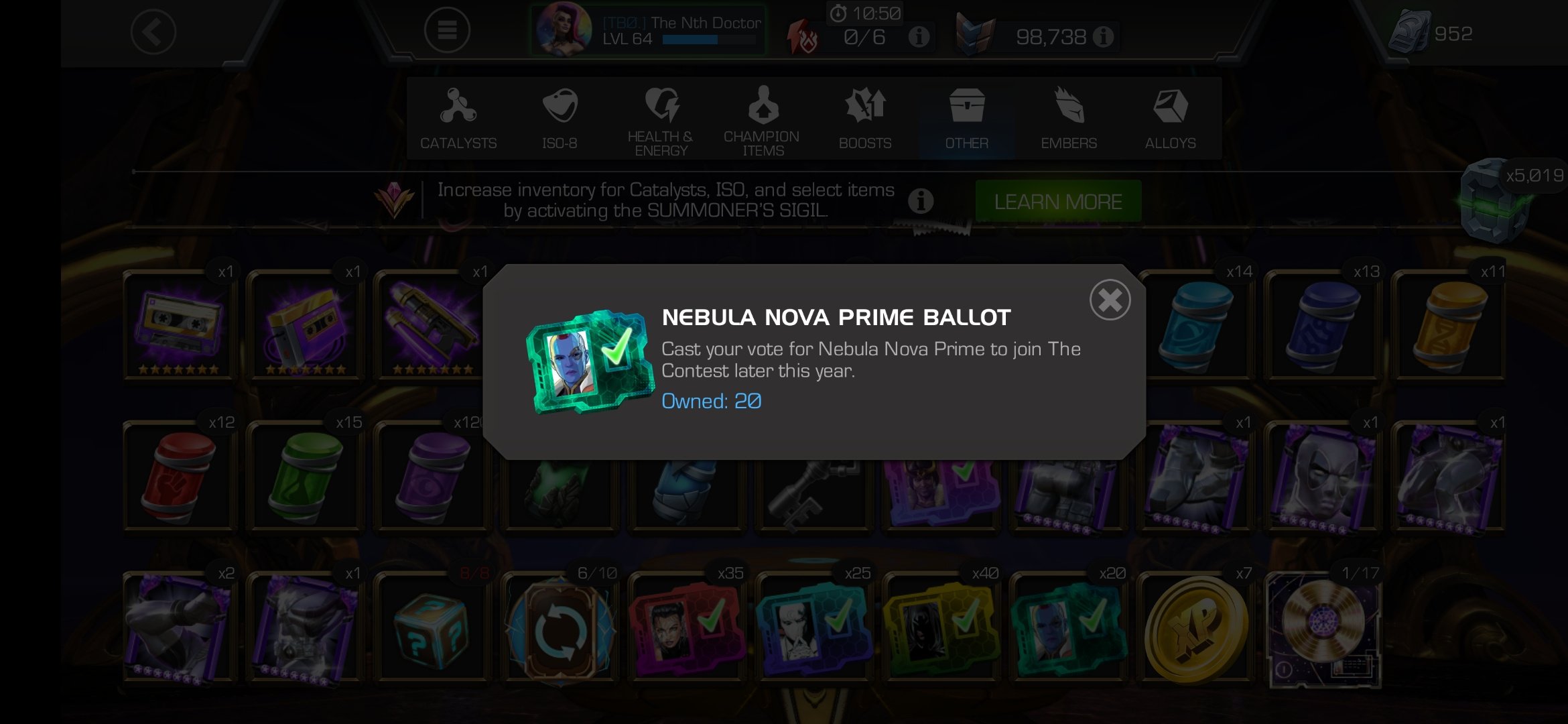1568x724 pixels.
Task: Go to the Alloys tab
Action: (x=1170, y=119)
